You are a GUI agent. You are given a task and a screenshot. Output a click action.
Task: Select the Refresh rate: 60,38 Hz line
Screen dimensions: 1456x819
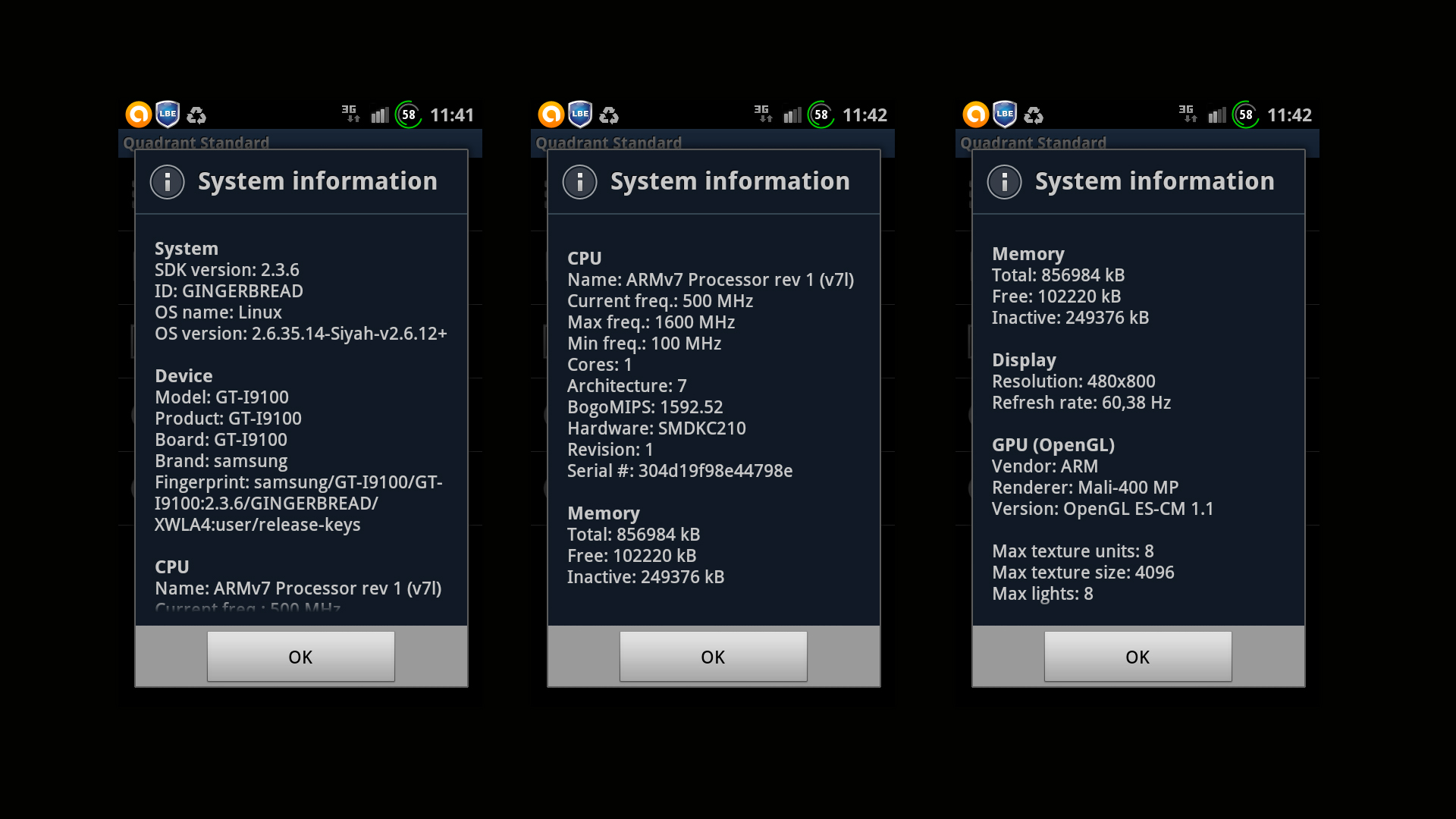(1081, 403)
